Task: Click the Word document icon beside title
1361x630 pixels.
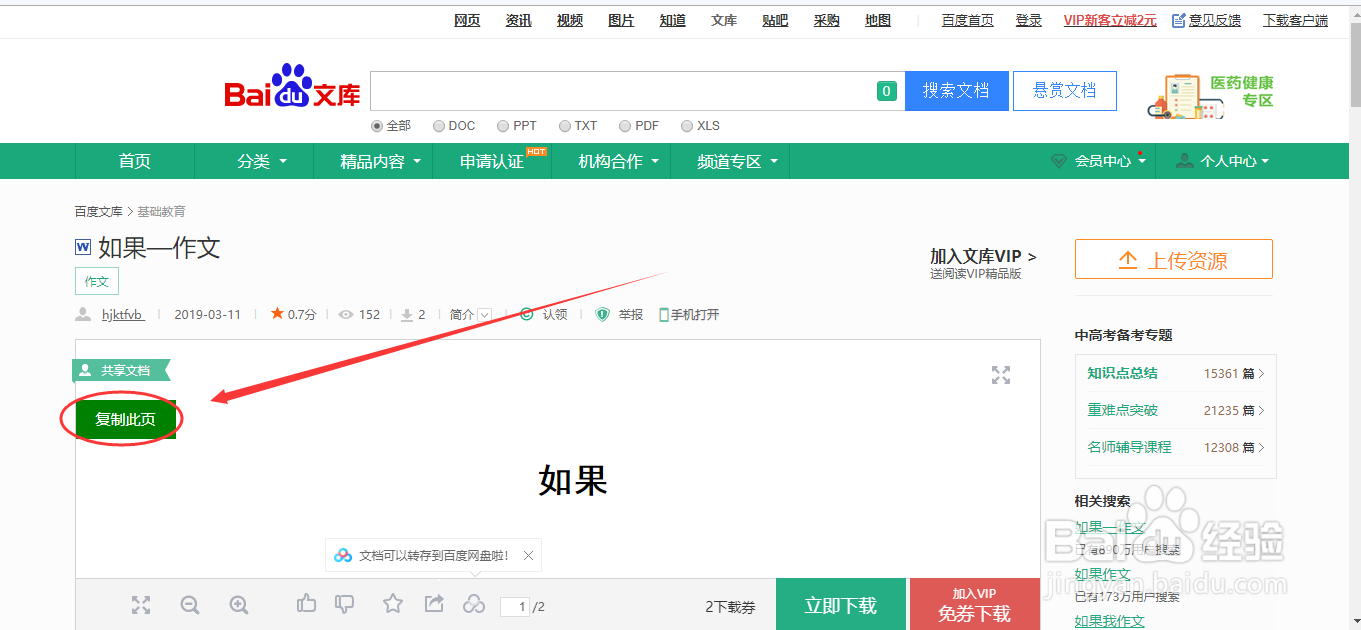Action: pyautogui.click(x=83, y=247)
